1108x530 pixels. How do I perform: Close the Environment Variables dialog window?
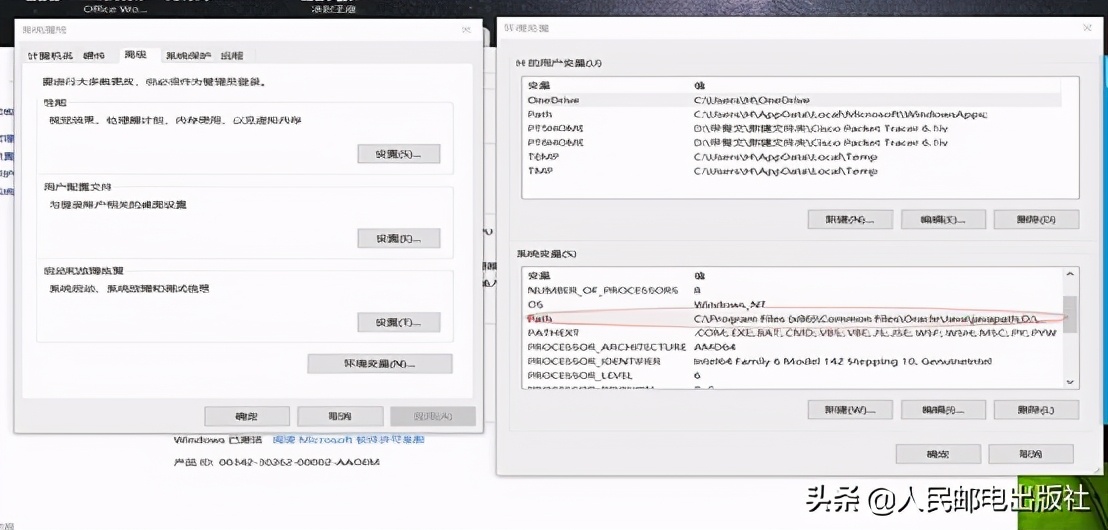(1087, 28)
